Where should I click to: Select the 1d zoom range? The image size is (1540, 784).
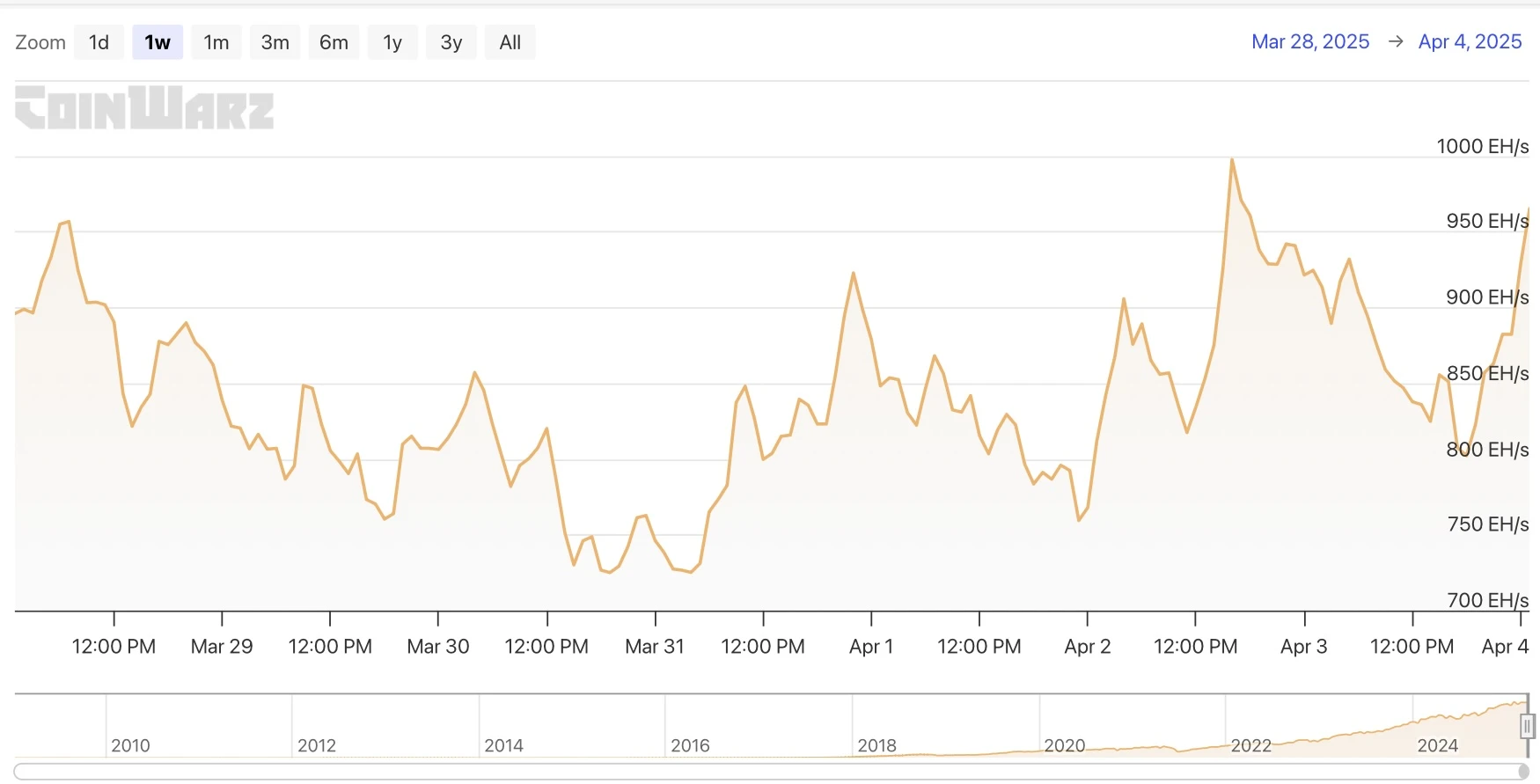point(99,42)
